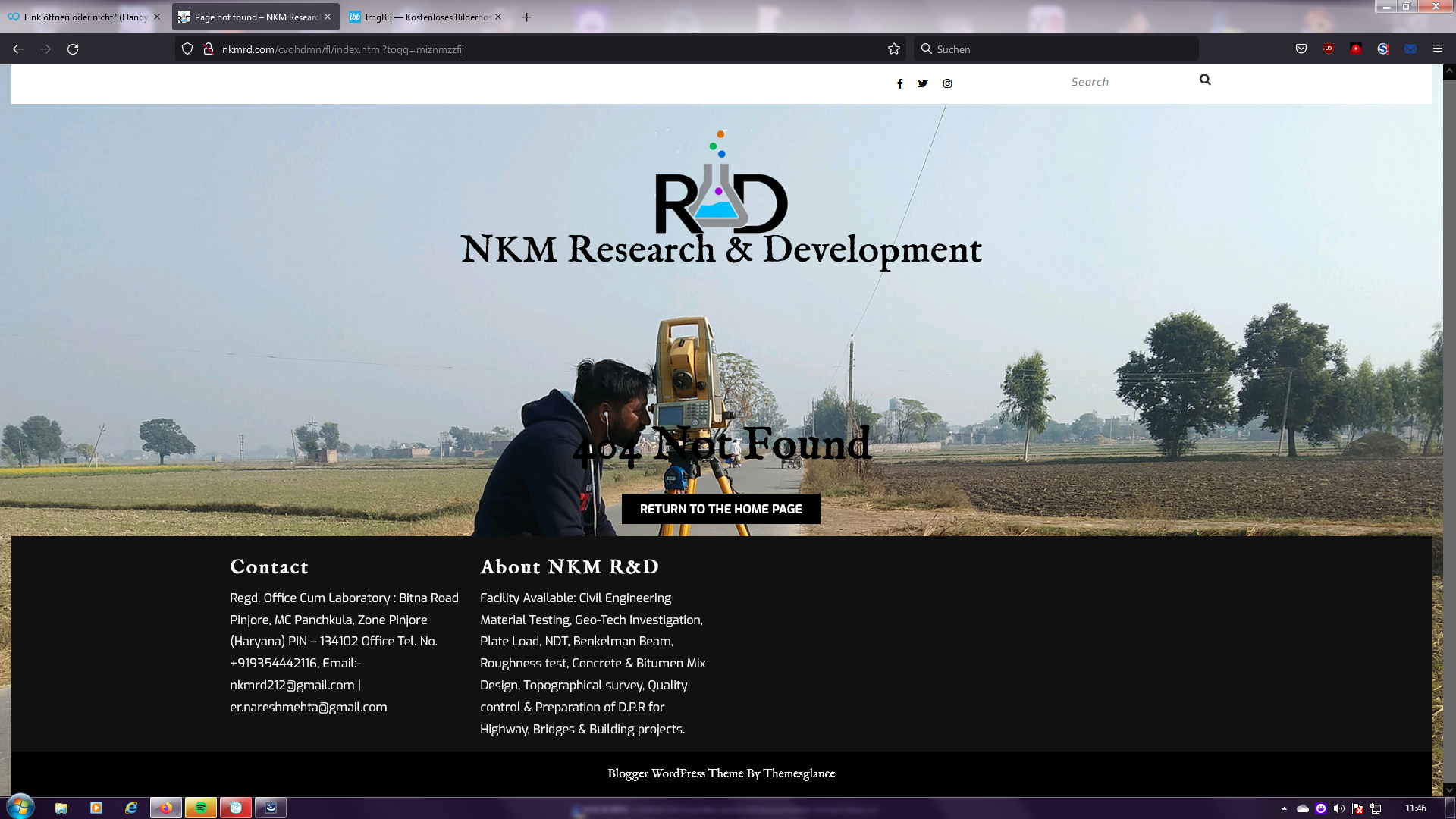
Task: Bookmark this page with the star
Action: (x=894, y=49)
